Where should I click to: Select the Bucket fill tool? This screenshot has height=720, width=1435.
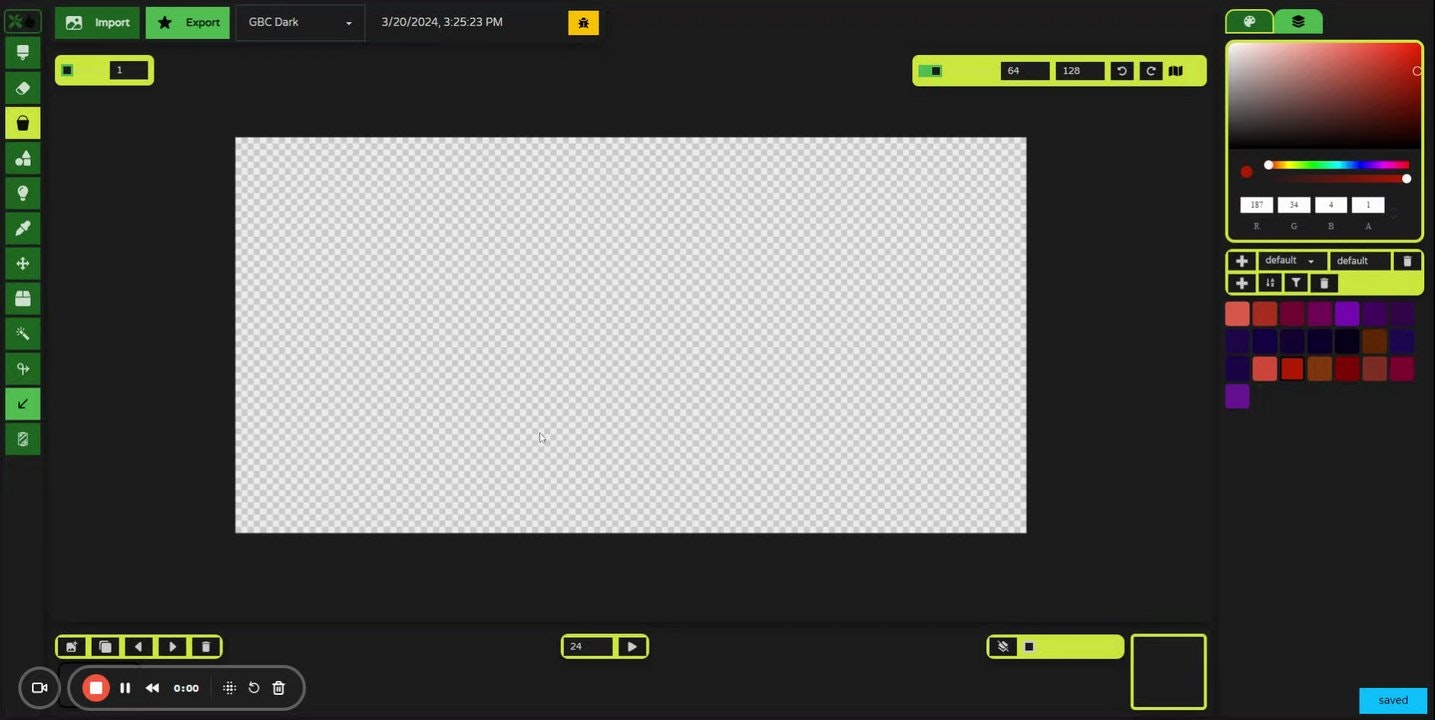(x=22, y=122)
